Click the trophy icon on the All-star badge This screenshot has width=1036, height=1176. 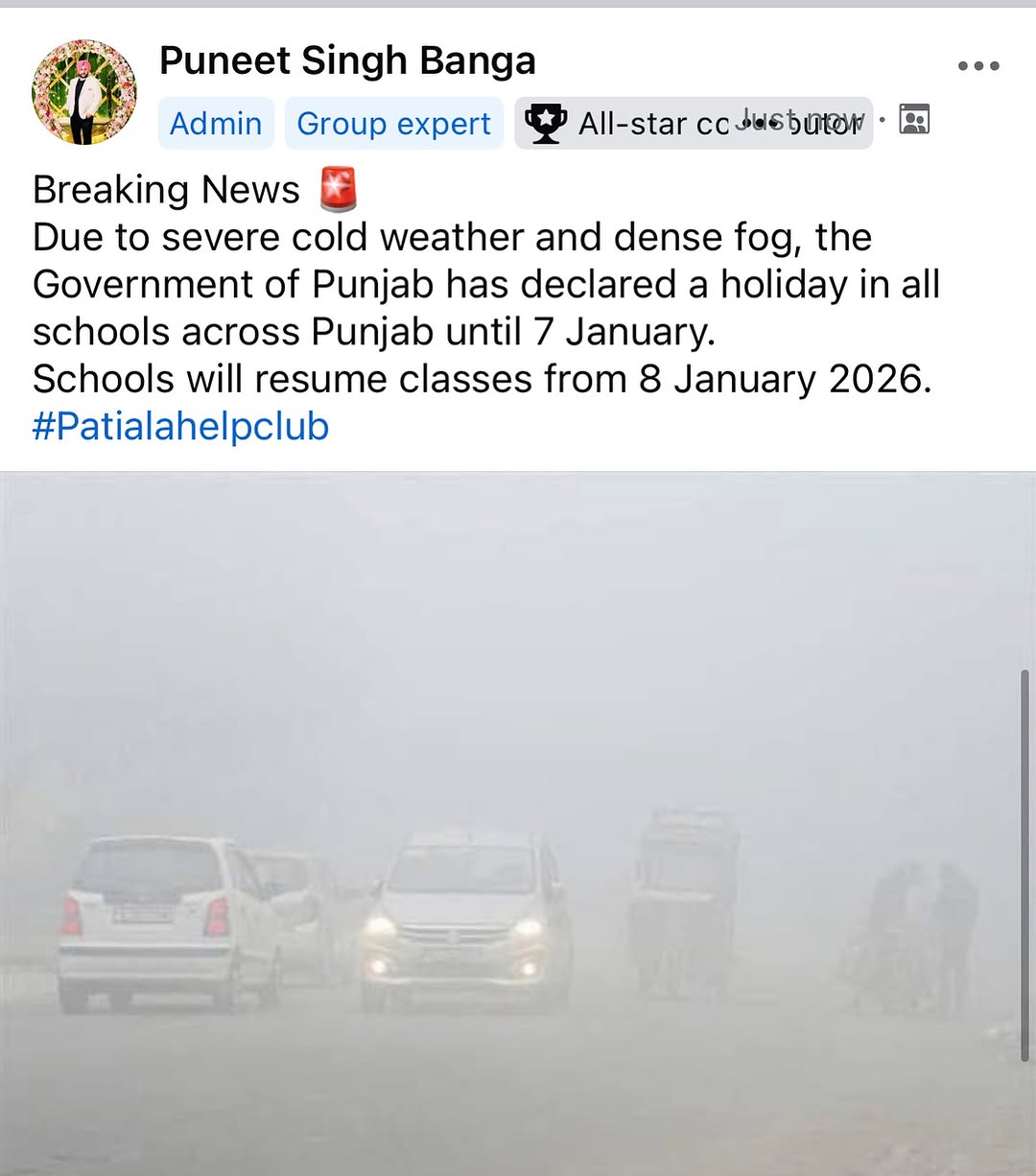[x=545, y=124]
